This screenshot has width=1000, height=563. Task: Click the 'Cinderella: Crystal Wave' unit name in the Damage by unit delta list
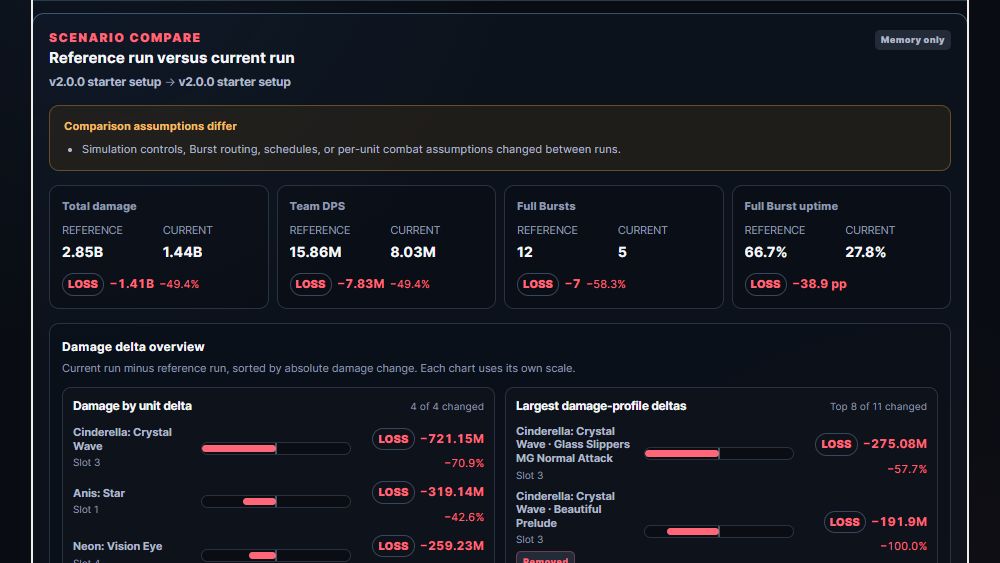pyautogui.click(x=122, y=439)
